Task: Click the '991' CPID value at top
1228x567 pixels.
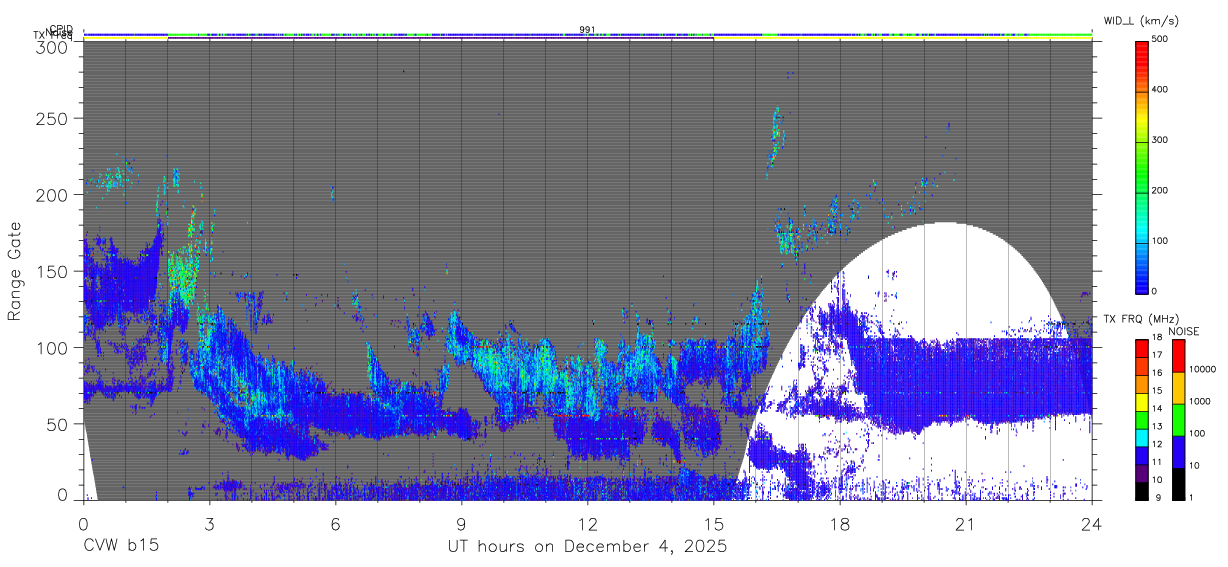Action: [587, 29]
